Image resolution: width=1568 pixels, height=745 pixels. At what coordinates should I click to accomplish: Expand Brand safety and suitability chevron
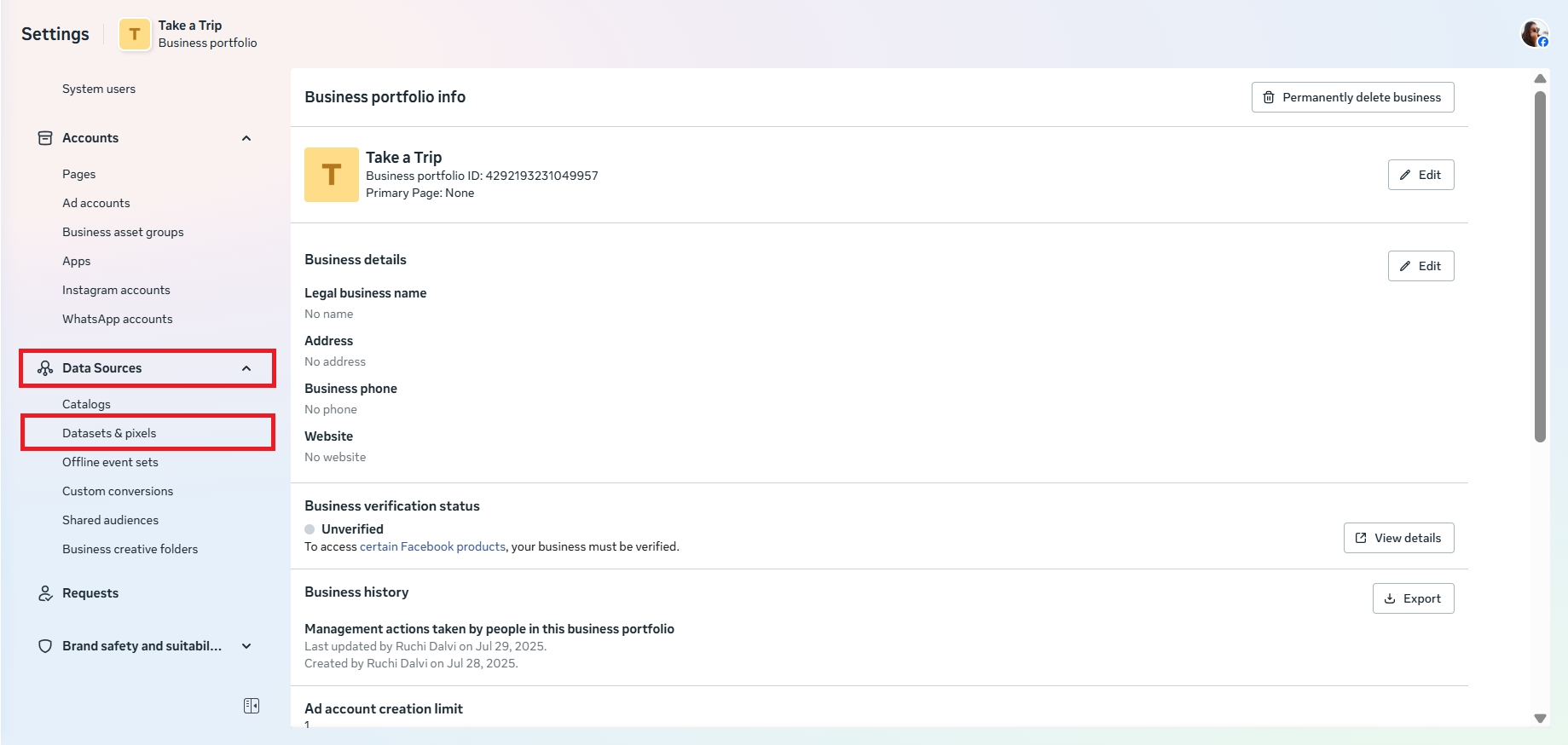point(246,646)
